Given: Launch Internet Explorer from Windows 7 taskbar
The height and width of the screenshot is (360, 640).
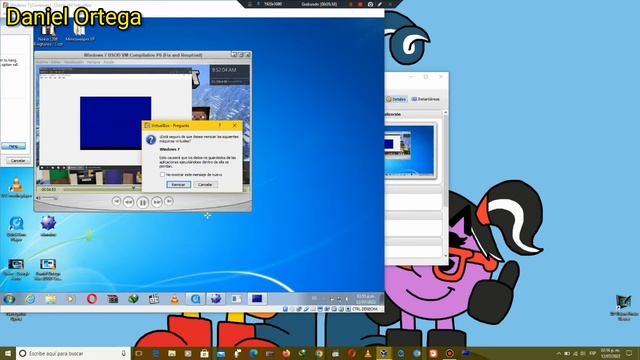Looking at the screenshot, I should (x=30, y=299).
